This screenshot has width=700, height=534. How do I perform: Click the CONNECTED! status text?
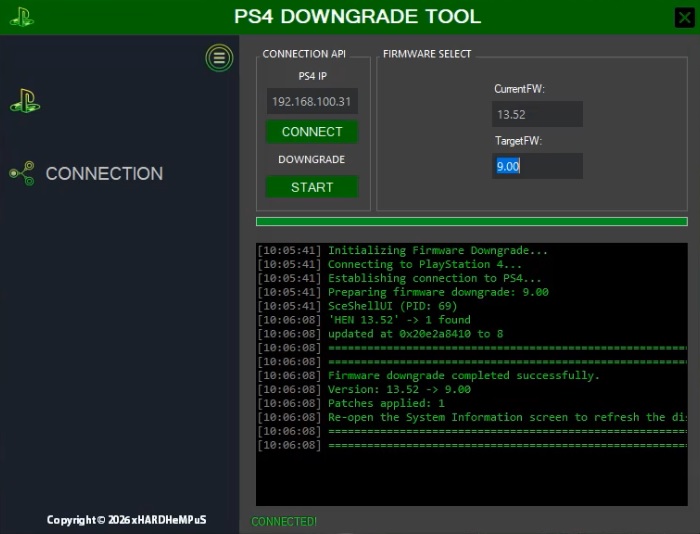(x=284, y=521)
